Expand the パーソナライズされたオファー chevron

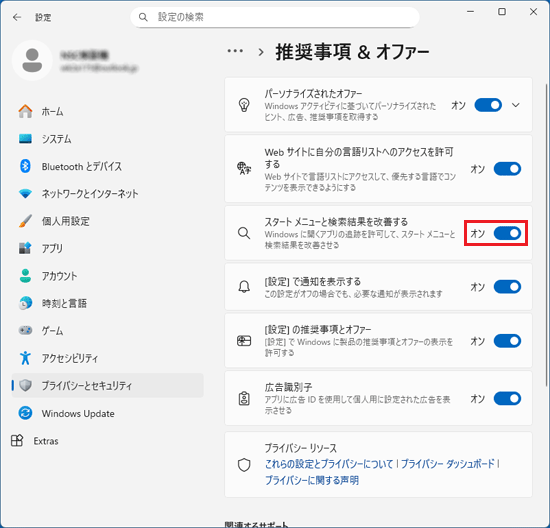[x=516, y=105]
